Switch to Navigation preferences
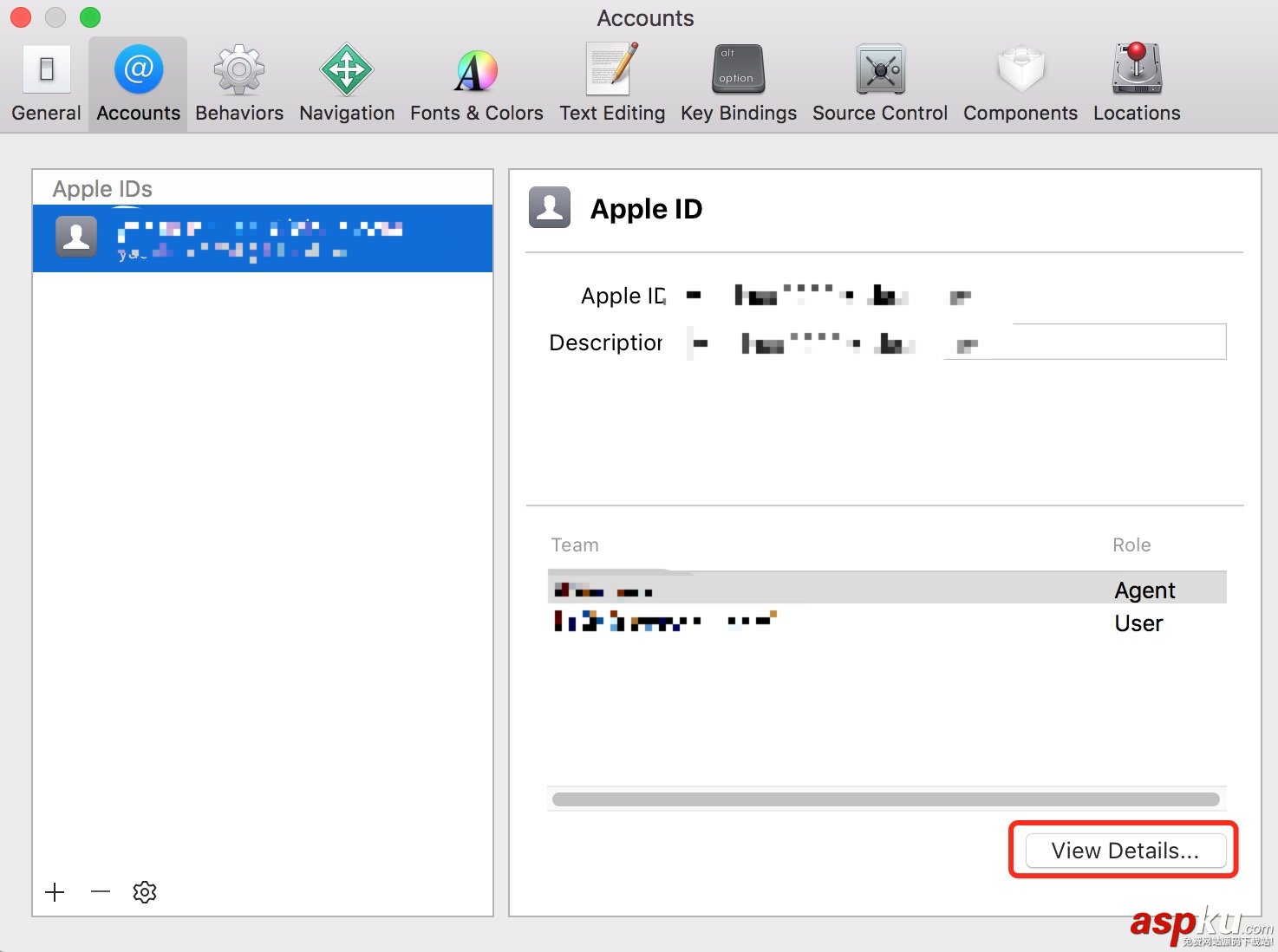 coord(346,82)
